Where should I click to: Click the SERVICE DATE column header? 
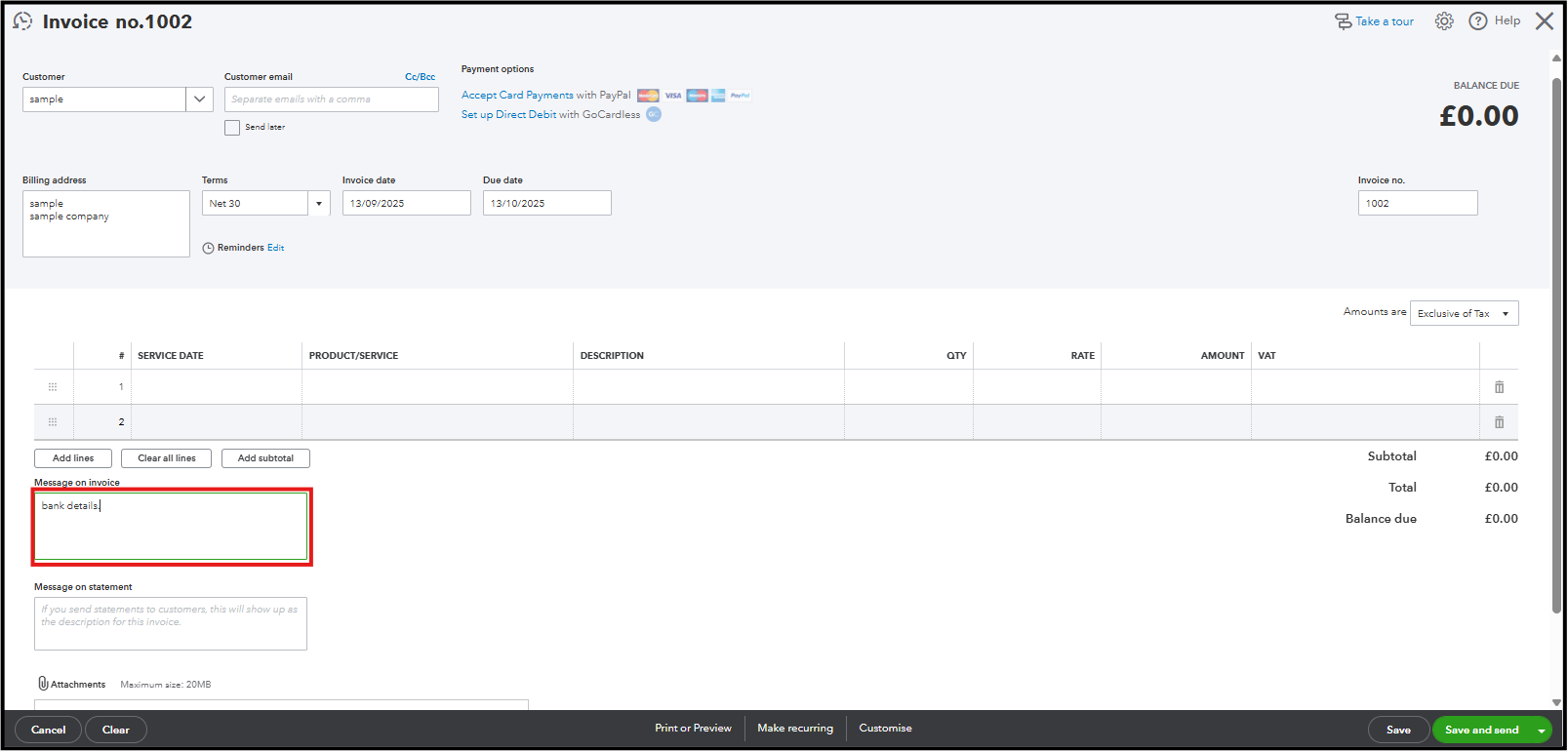pos(171,356)
